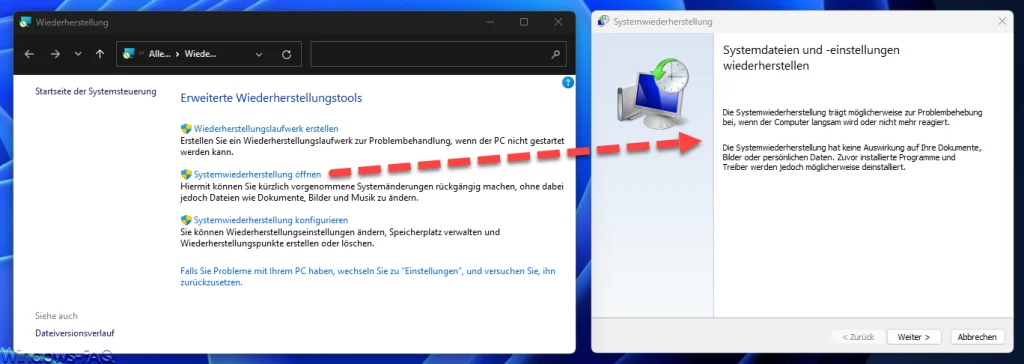Click 'Weiter >' in Systemwiederherstellung dialog

tap(914, 337)
